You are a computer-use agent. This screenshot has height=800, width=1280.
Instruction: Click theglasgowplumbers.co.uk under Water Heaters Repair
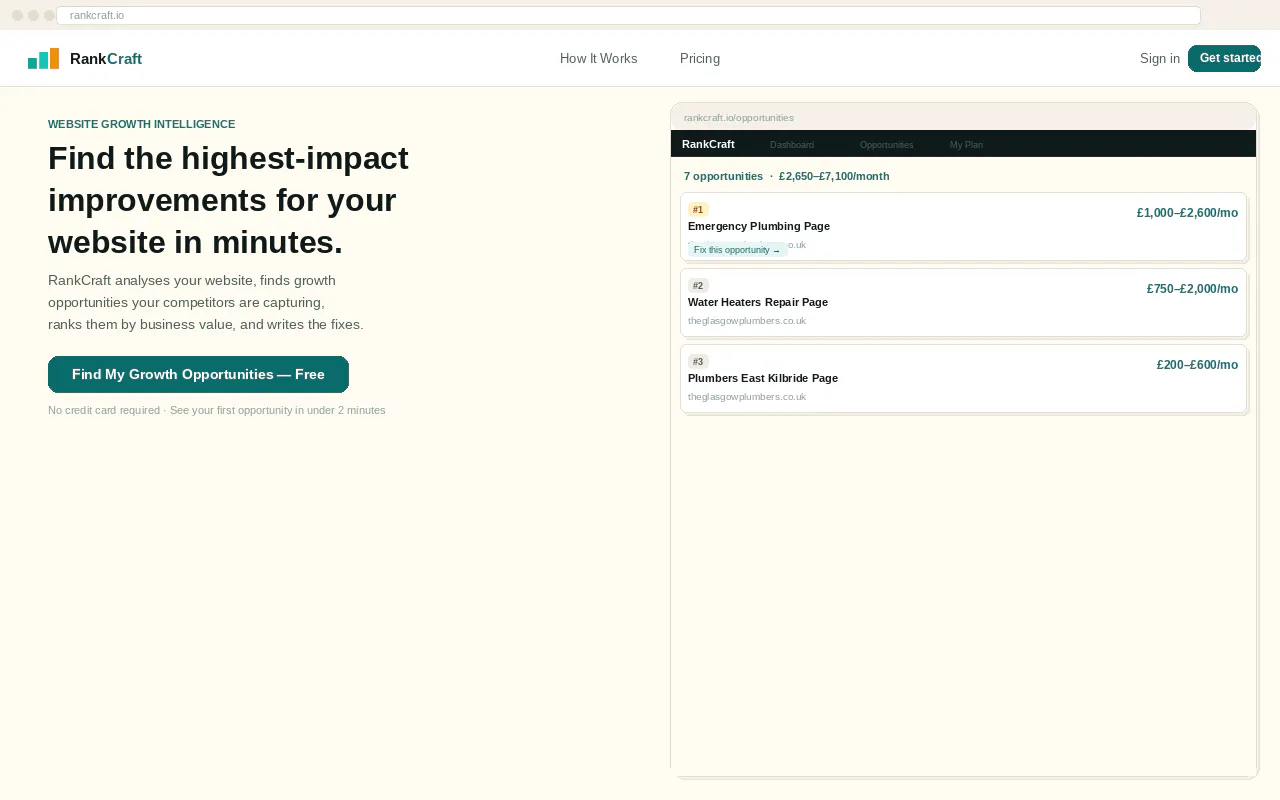pyautogui.click(x=747, y=321)
